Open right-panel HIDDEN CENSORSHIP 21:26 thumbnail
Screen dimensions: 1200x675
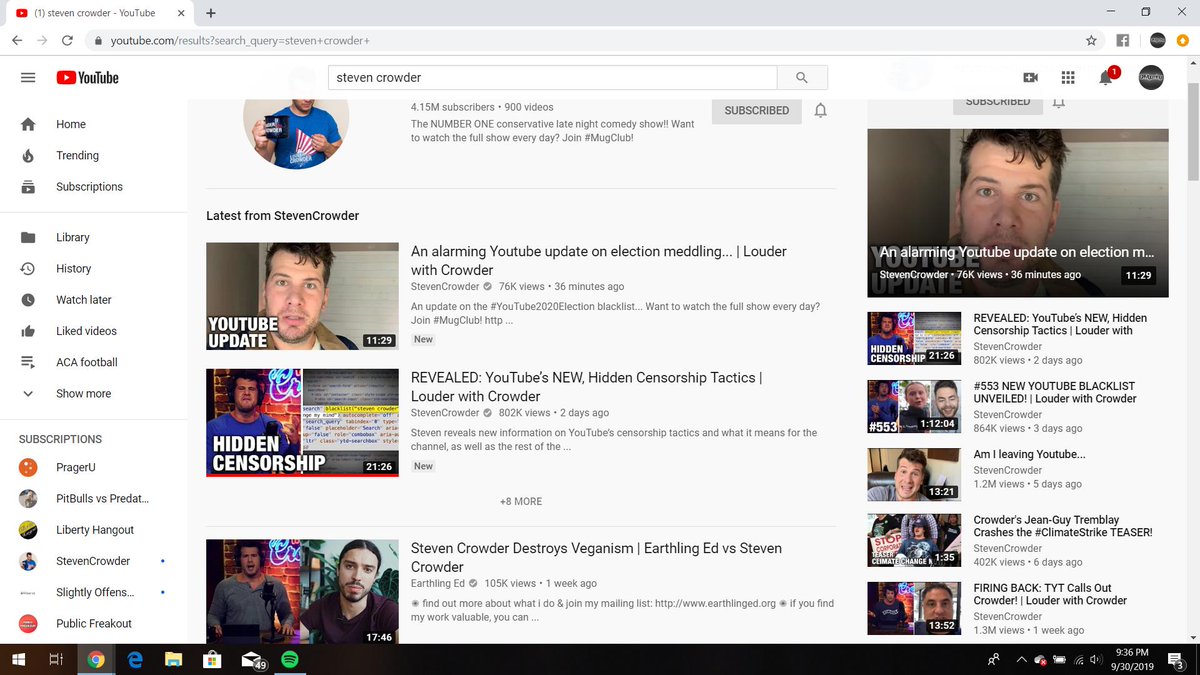(x=914, y=338)
